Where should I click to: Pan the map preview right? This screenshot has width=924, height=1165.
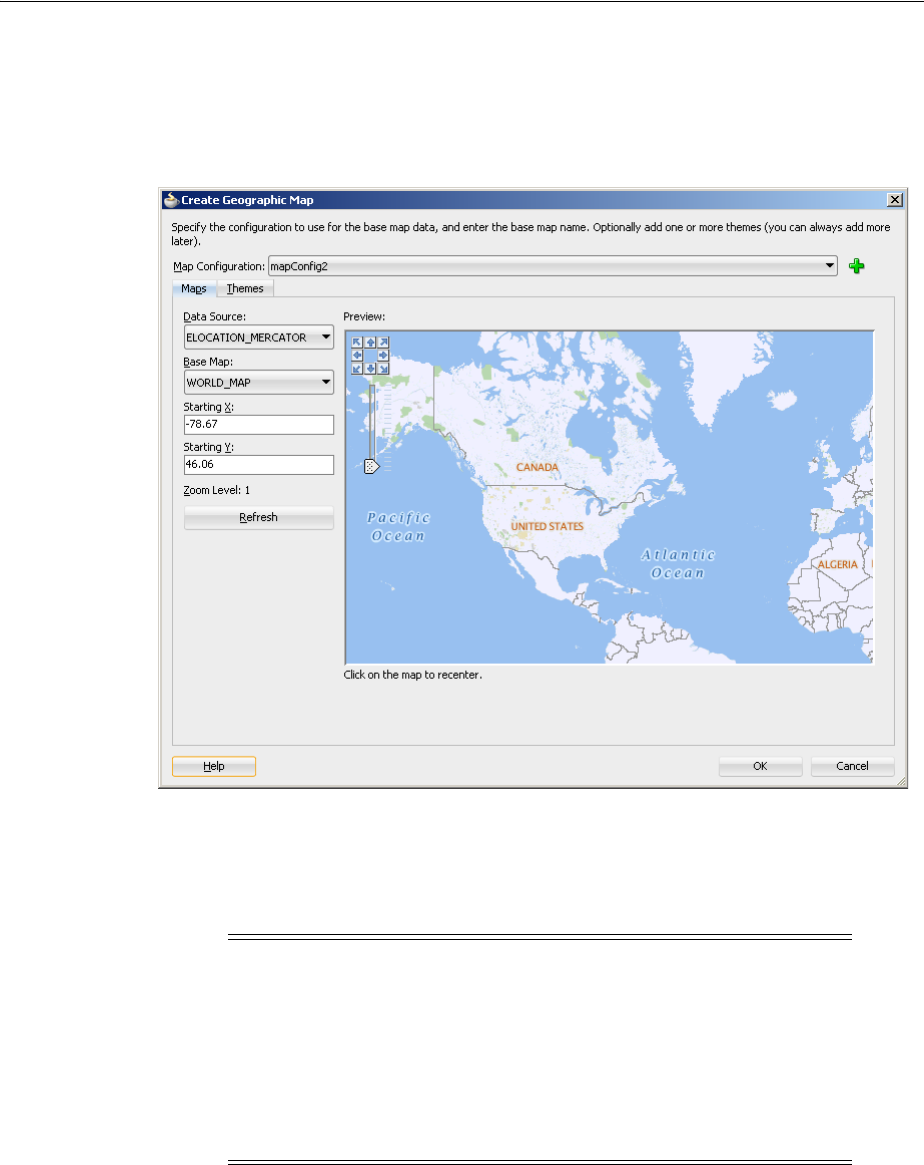(x=383, y=355)
